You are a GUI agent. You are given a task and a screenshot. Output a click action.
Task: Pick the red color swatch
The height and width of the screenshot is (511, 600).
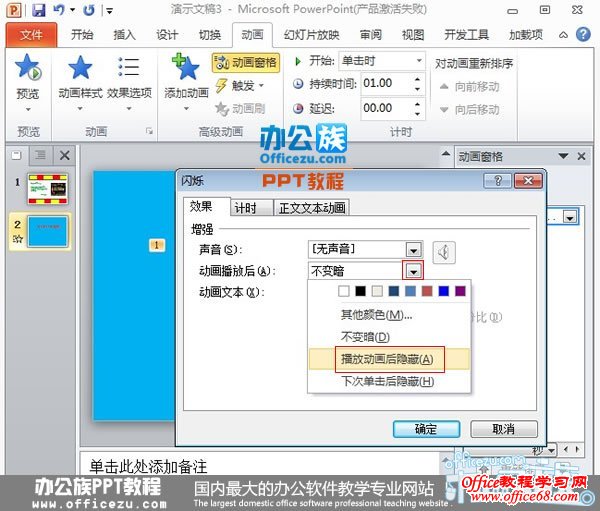coord(427,291)
